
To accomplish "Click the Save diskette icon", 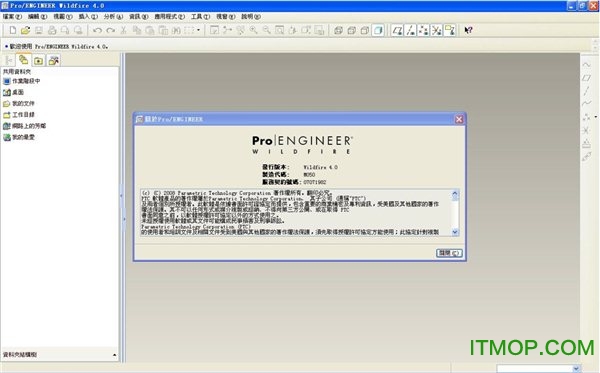I will 39,30.
